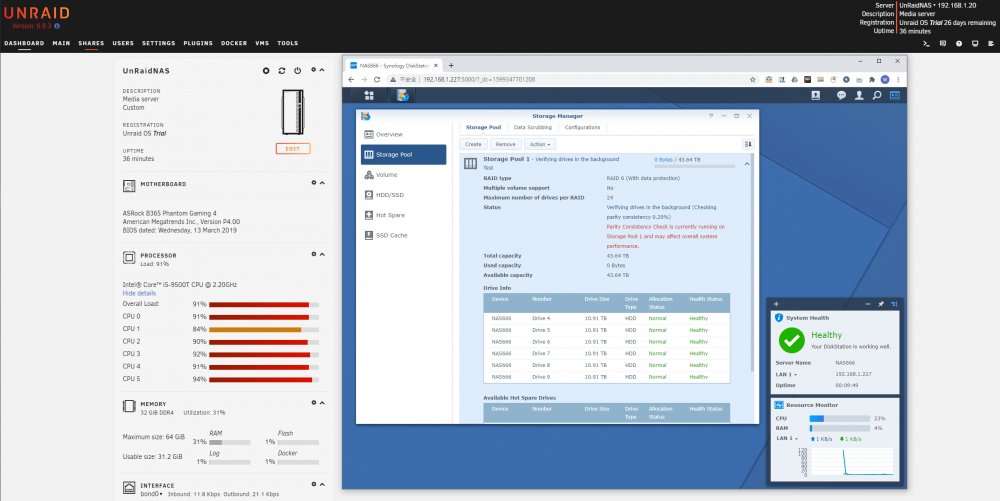Open the Unraid terminal icon in top bar

[927, 43]
